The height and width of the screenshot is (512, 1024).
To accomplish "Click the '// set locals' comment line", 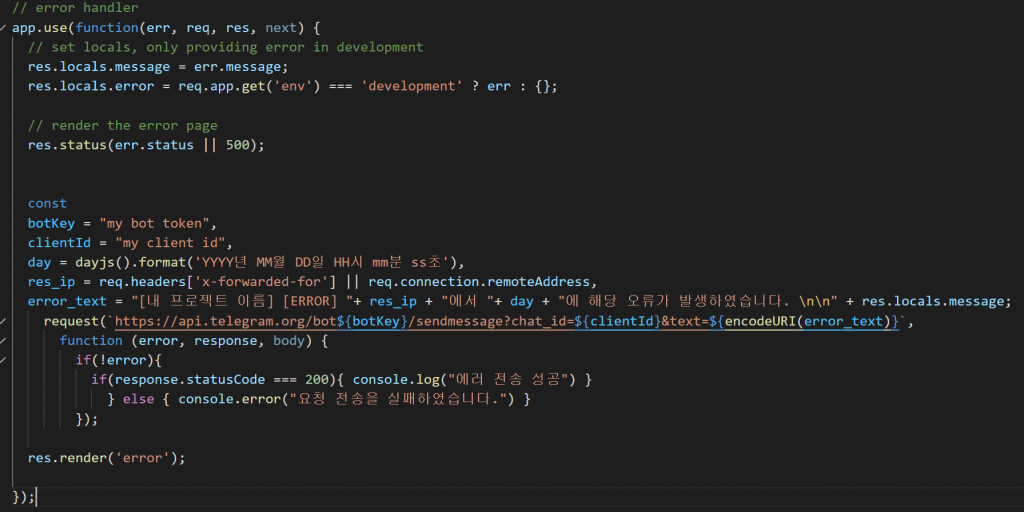I will 226,48.
